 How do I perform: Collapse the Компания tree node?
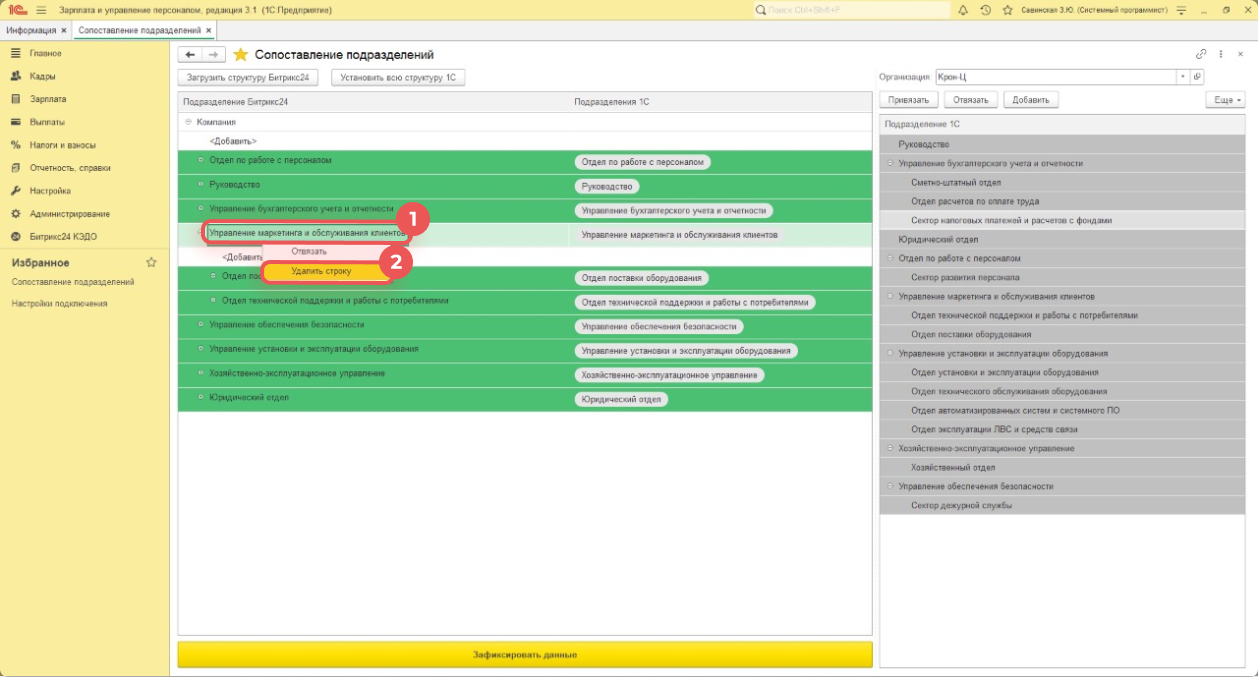(x=188, y=121)
